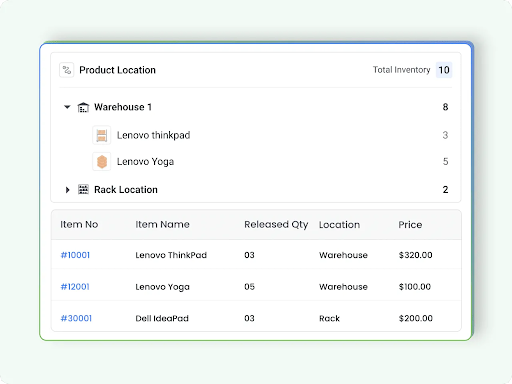The width and height of the screenshot is (512, 384).
Task: Click the $100.00 price cell
Action: 415,287
